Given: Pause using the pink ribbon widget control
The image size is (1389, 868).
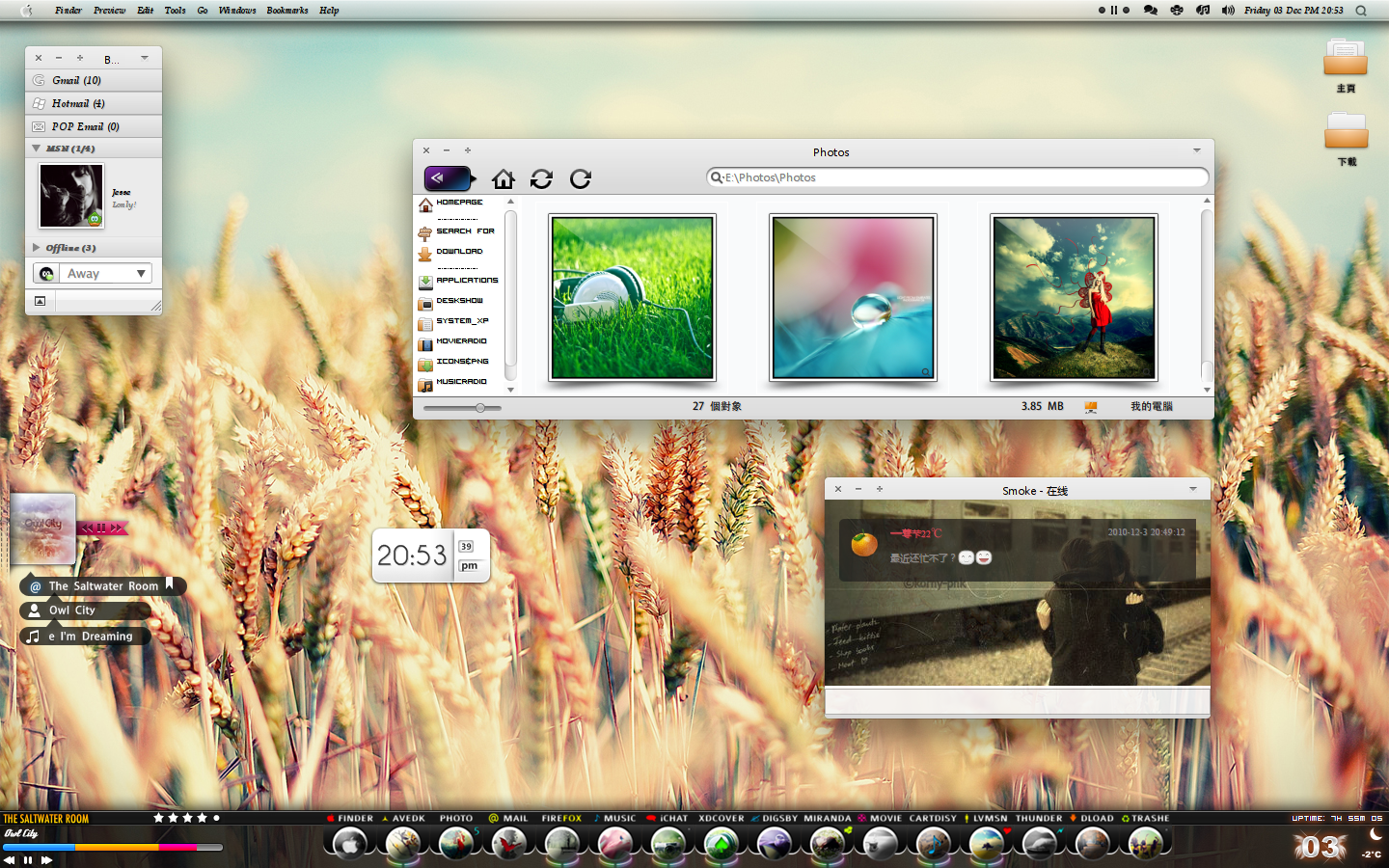Looking at the screenshot, I should (101, 529).
